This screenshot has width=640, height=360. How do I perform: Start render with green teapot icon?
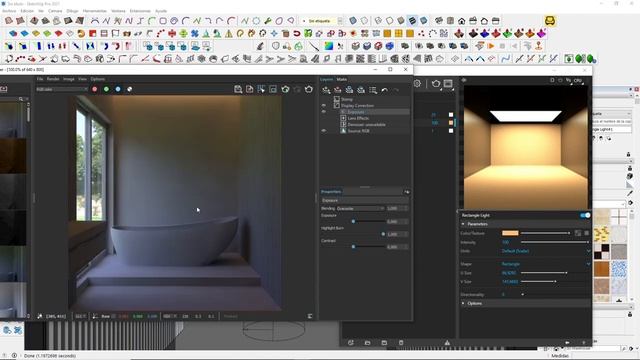coord(285,89)
